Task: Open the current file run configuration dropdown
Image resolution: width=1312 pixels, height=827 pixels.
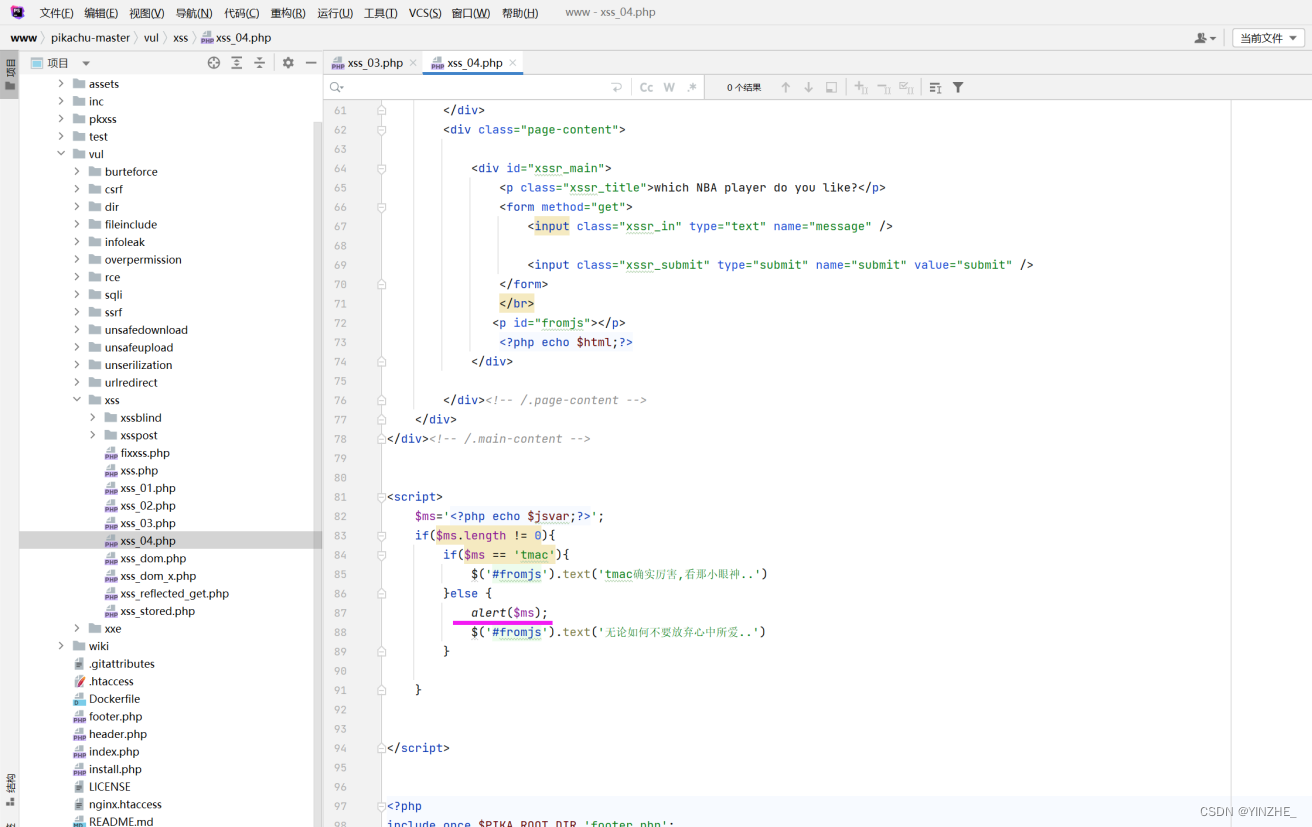Action: pyautogui.click(x=1268, y=38)
